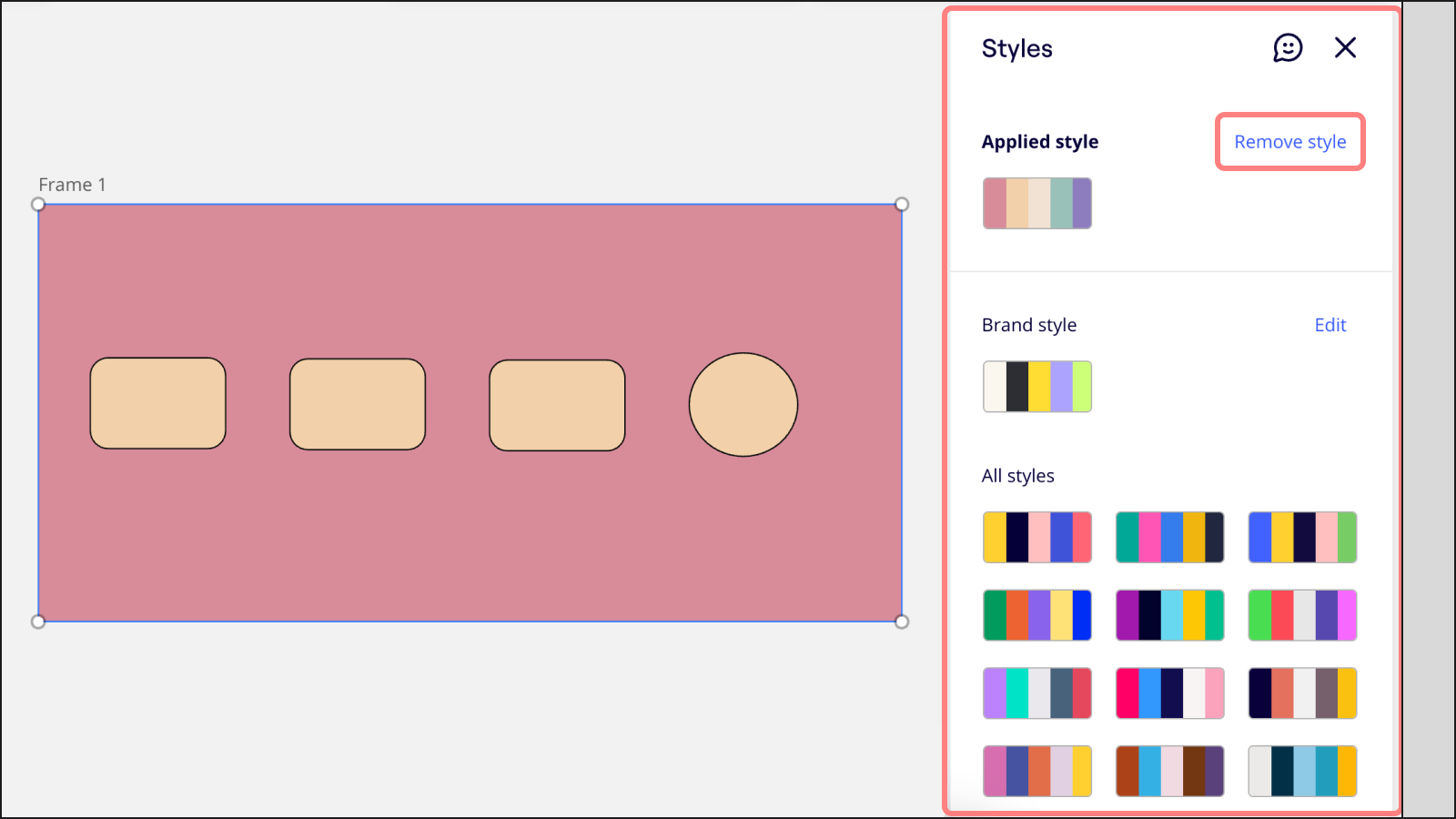Choose the purple-black-cyan-yellow-green palette
The image size is (1456, 819).
click(x=1169, y=615)
